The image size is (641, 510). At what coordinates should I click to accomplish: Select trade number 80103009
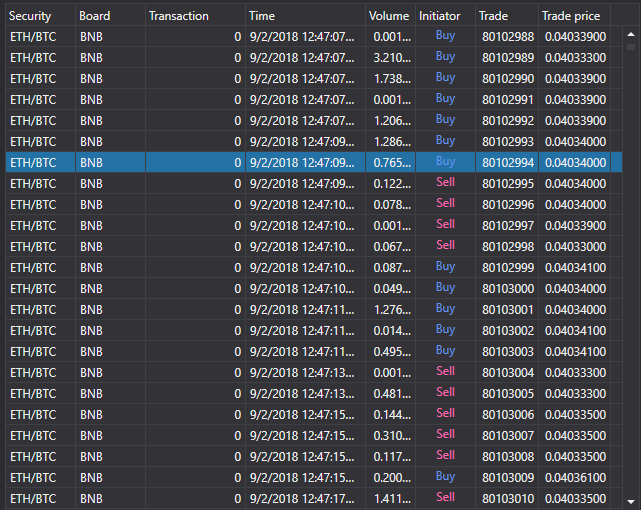click(508, 478)
